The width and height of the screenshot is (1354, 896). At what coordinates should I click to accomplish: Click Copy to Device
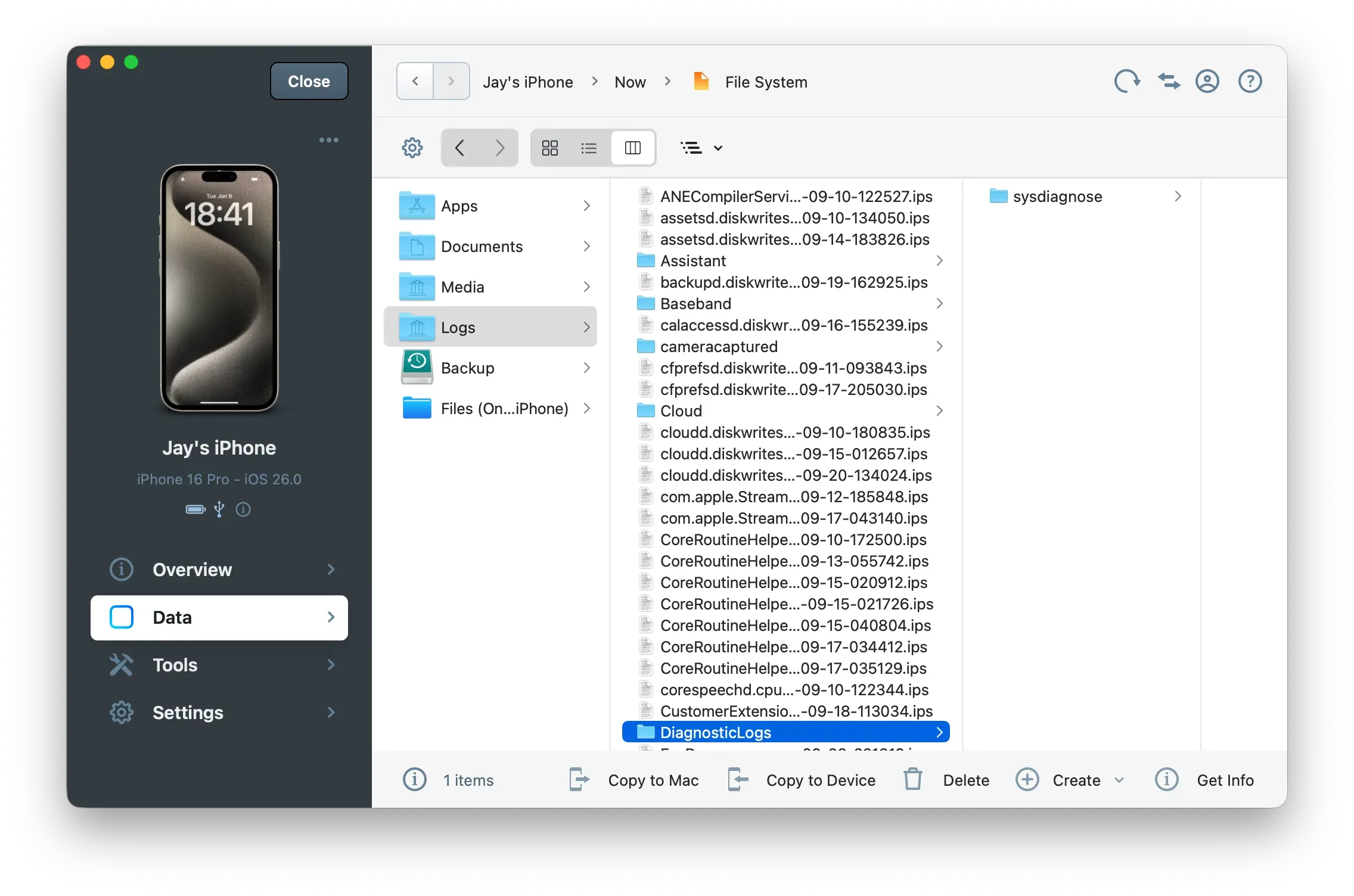[x=820, y=780]
